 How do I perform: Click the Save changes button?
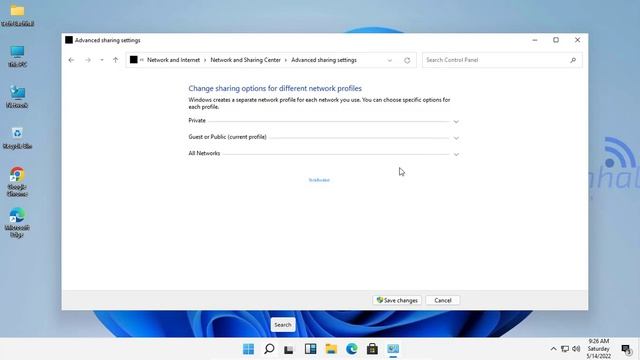[397, 300]
